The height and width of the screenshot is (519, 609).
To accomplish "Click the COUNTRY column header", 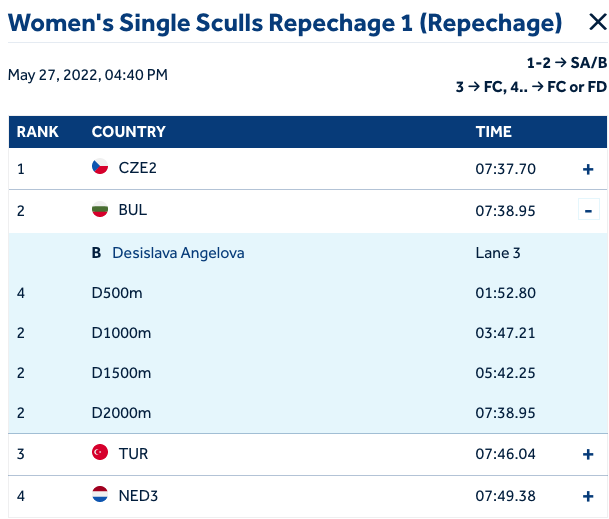I will pos(128,132).
